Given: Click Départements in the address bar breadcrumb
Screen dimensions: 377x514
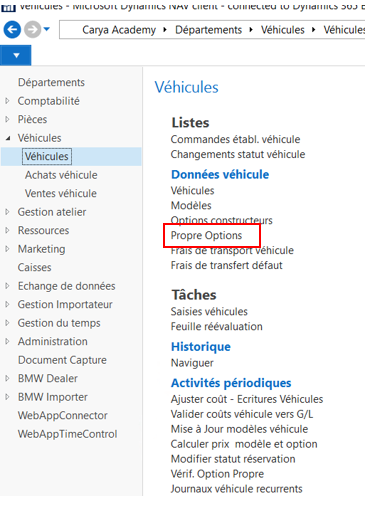Looking at the screenshot, I should (x=208, y=30).
